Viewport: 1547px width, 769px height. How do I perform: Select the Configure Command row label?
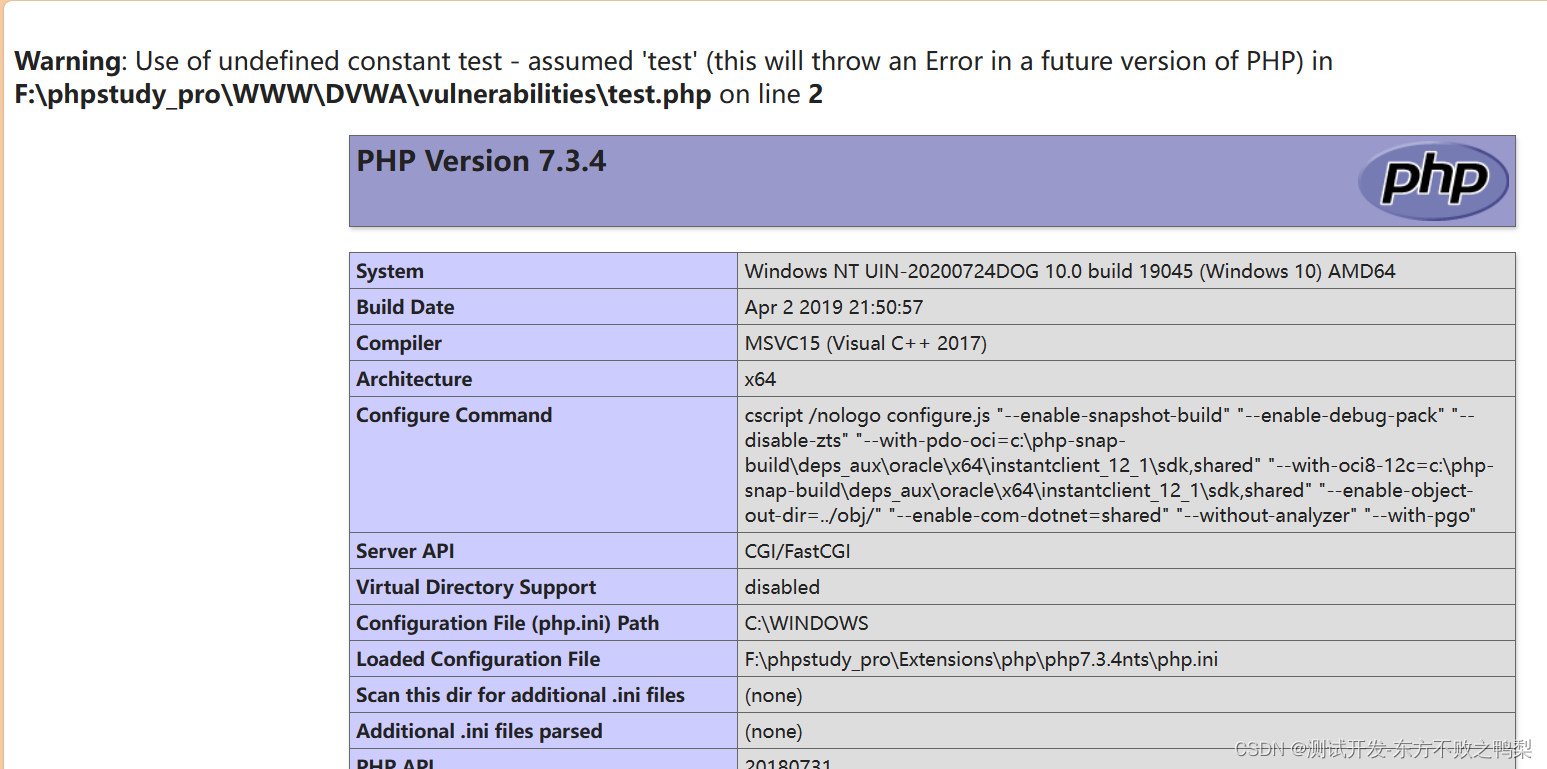click(454, 415)
